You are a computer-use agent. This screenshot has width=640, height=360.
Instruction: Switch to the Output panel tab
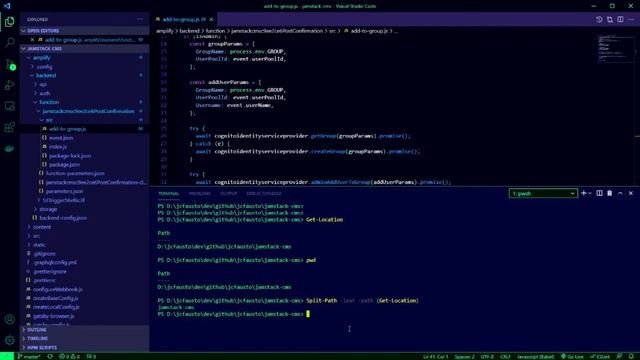[228, 193]
